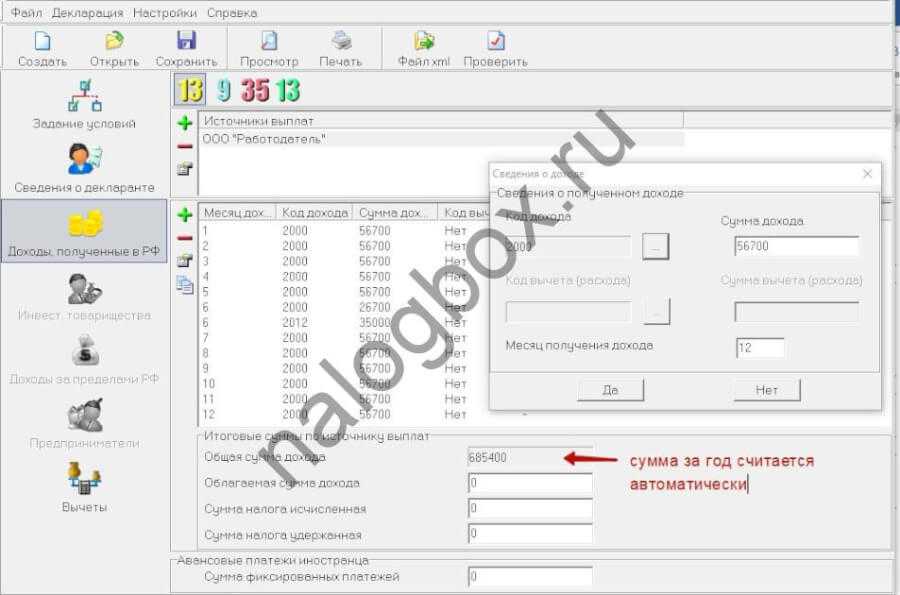
Task: Remove the payment source with the red minus
Action: pyautogui.click(x=184, y=146)
